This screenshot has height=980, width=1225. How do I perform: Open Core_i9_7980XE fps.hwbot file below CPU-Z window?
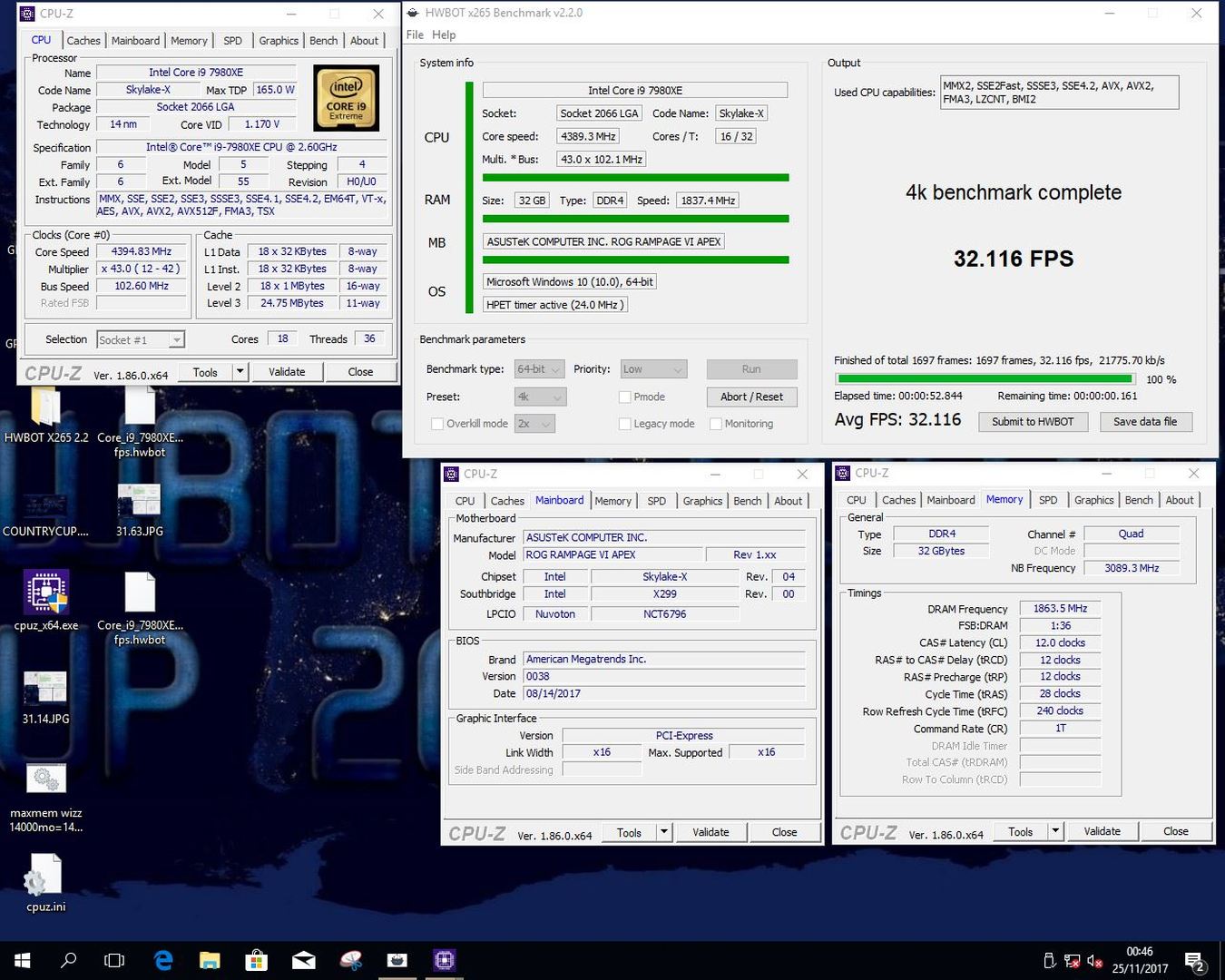coord(140,422)
